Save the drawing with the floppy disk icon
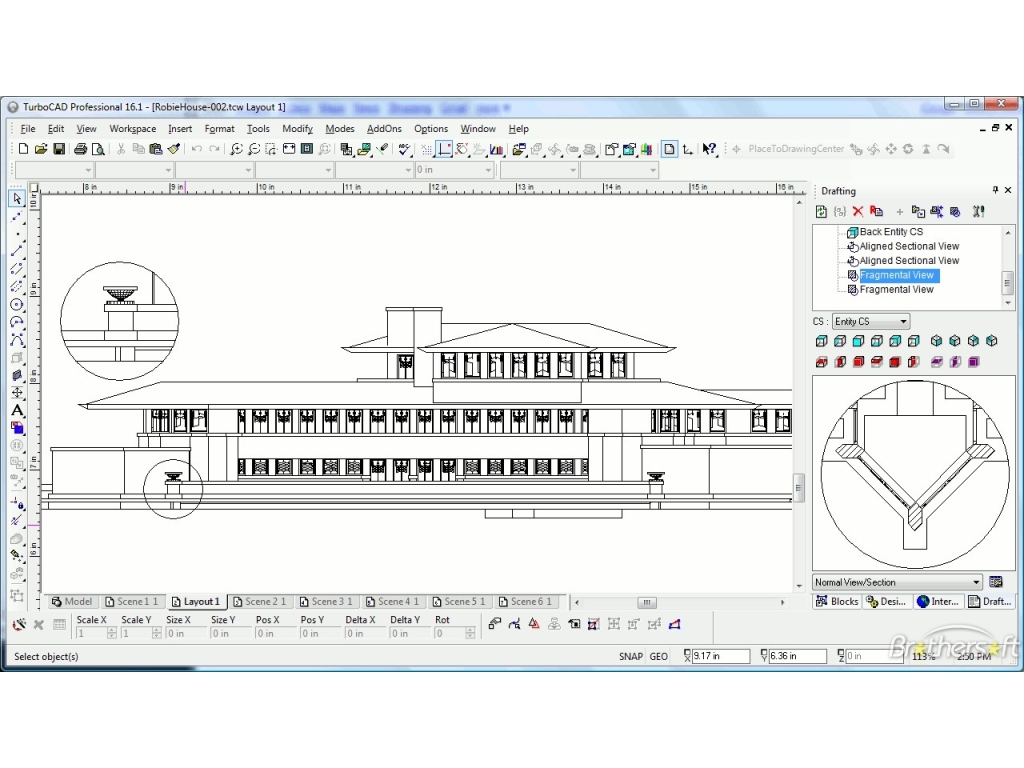 coord(59,149)
